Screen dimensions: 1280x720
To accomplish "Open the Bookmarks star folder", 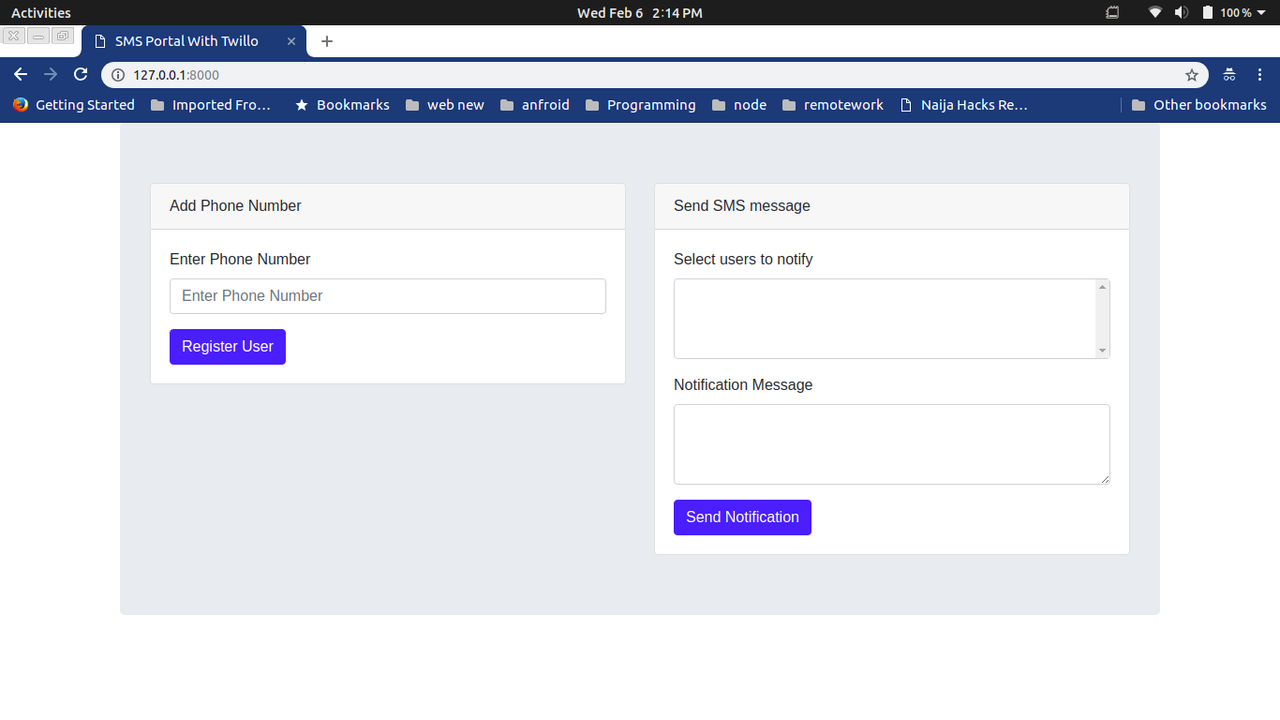I will pos(342,105).
